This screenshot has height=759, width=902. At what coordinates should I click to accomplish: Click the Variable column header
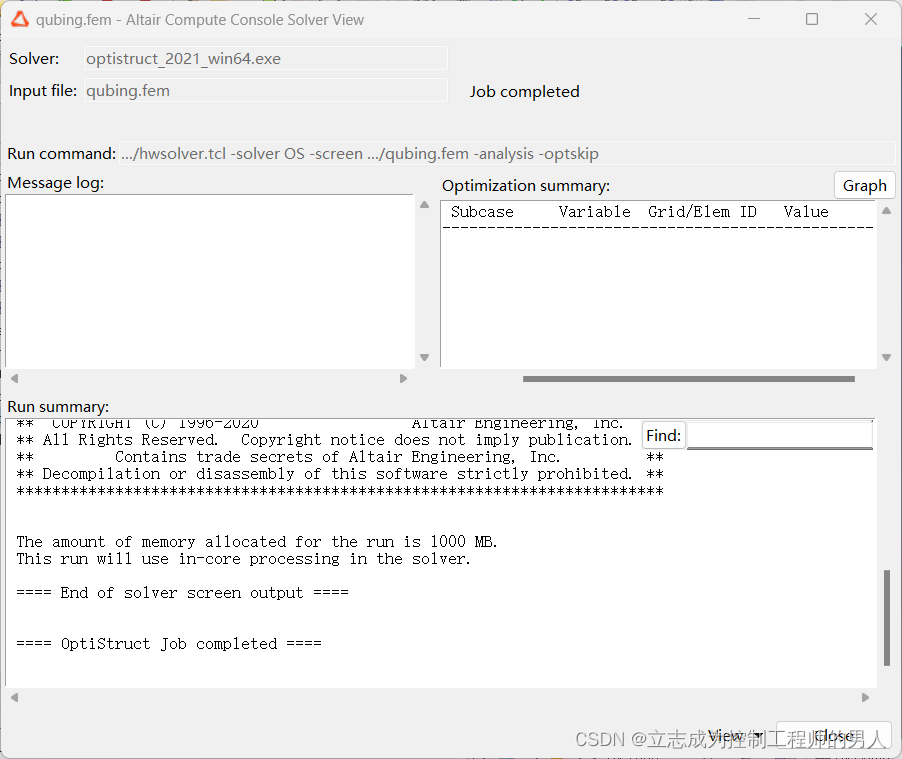tap(594, 212)
